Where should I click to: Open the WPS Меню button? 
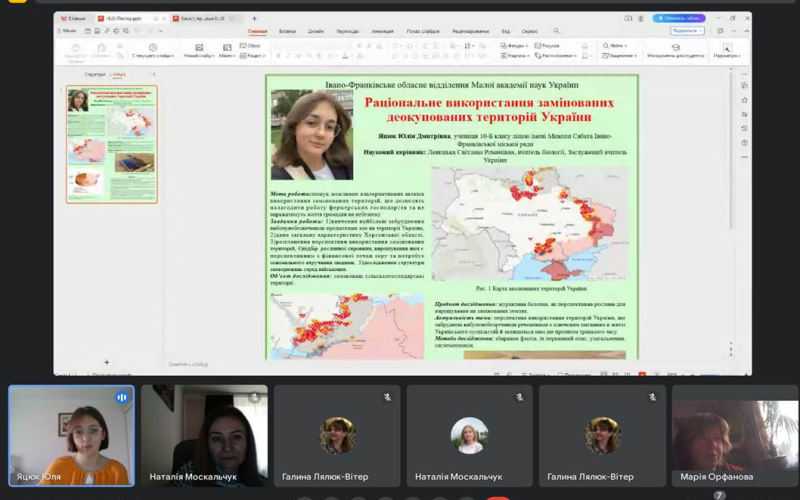[x=66, y=31]
